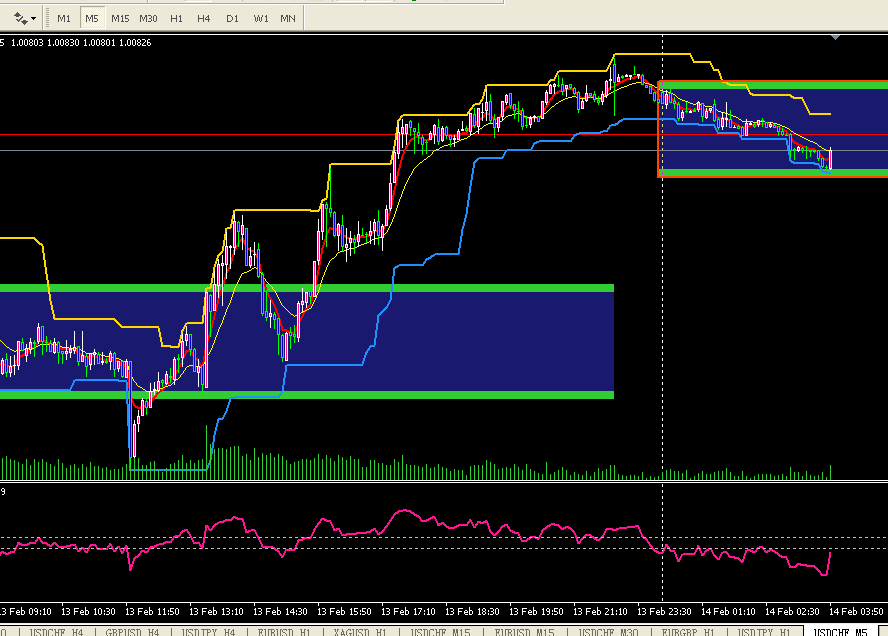Viewport: 888px width, 636px height.
Task: Click the high price 1.00830
Action: point(63,42)
